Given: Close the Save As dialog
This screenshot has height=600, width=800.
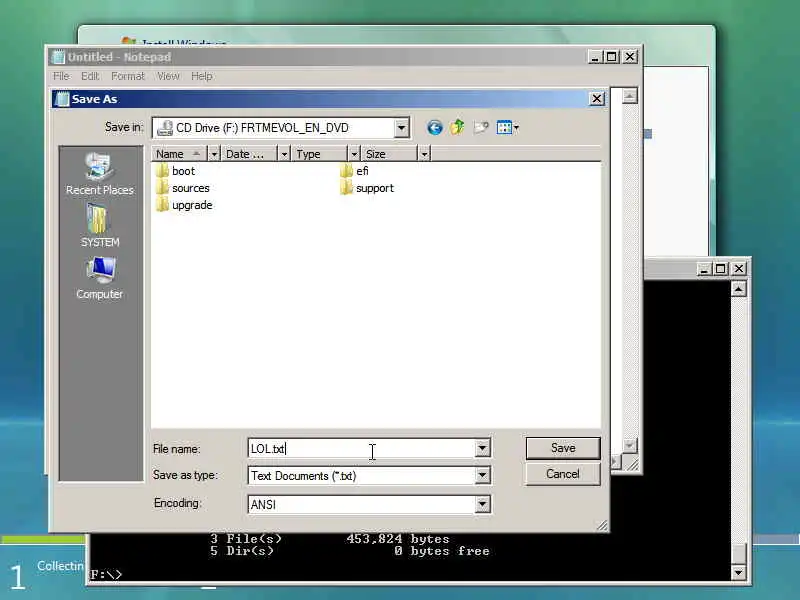Looking at the screenshot, I should tap(597, 98).
